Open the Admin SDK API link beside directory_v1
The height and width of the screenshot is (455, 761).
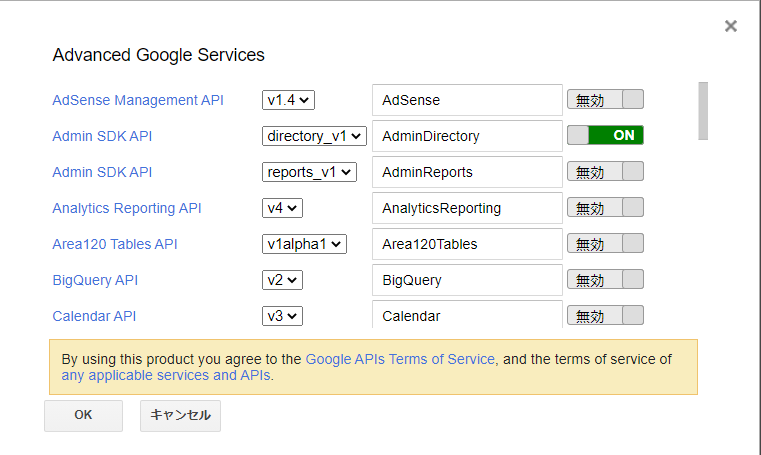pos(102,136)
